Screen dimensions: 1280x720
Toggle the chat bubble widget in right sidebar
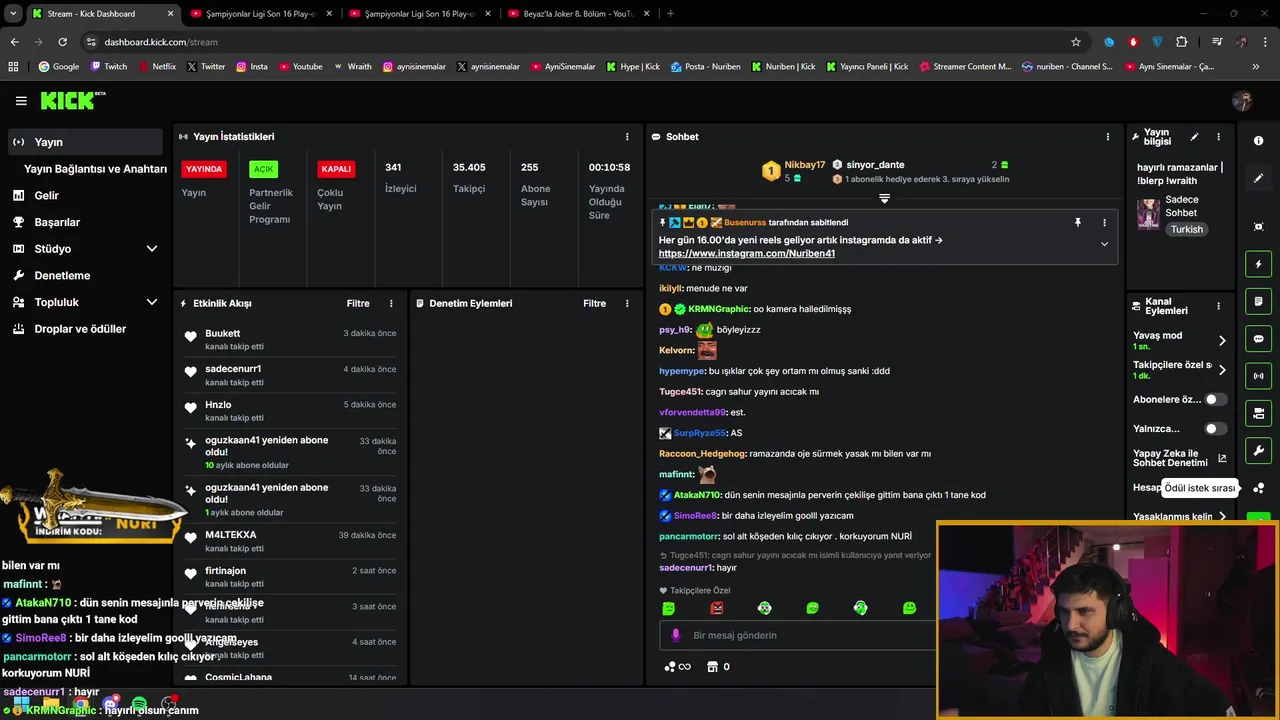[x=1258, y=339]
